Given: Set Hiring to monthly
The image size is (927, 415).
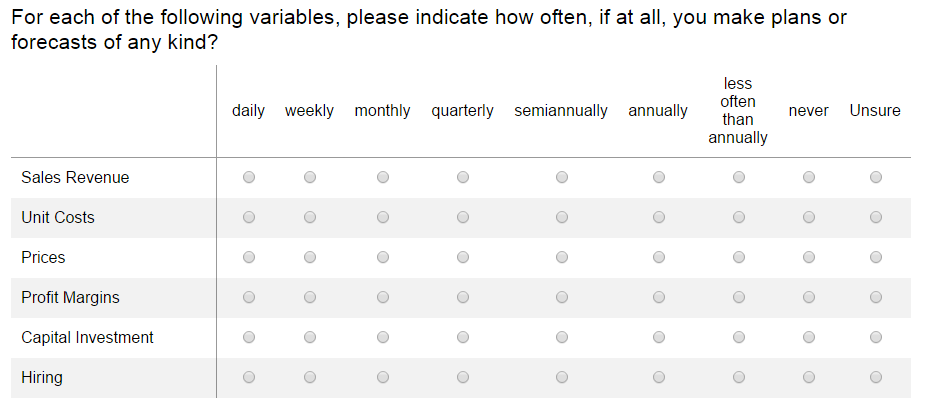Looking at the screenshot, I should pos(383,377).
